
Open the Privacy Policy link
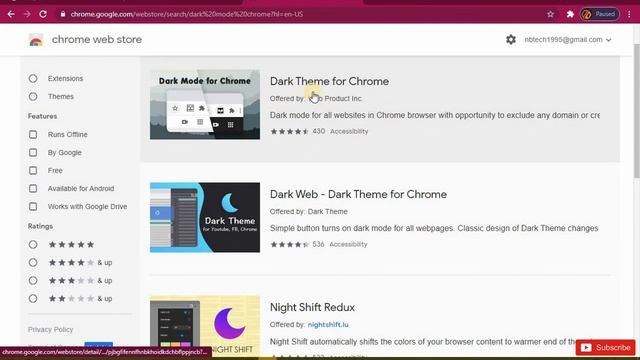point(50,329)
